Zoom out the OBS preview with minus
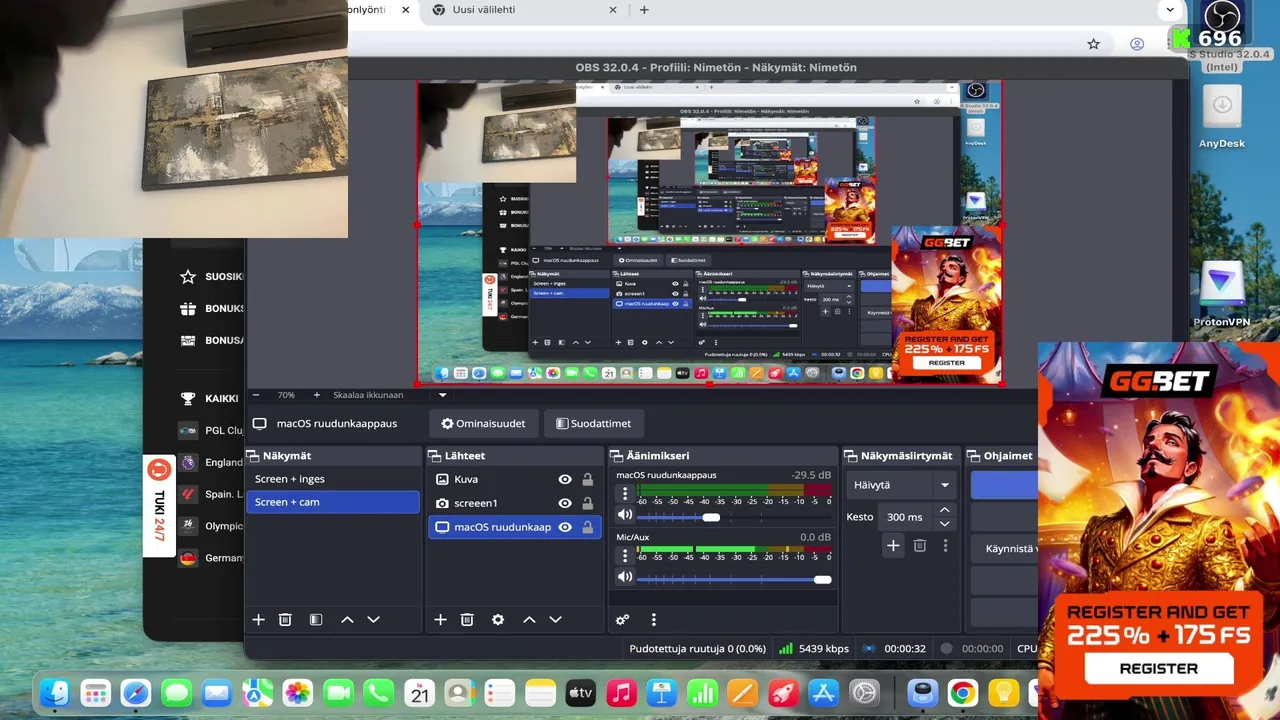Image resolution: width=1280 pixels, height=720 pixels. coord(256,395)
